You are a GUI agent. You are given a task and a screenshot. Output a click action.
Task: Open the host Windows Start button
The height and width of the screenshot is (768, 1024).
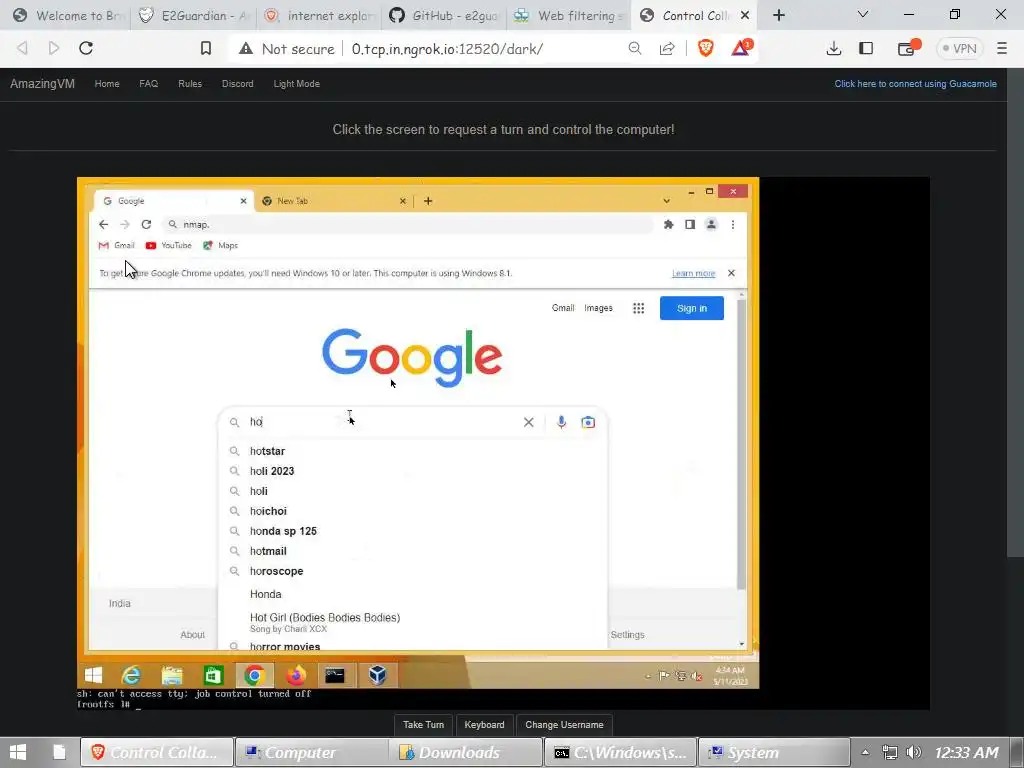point(18,752)
